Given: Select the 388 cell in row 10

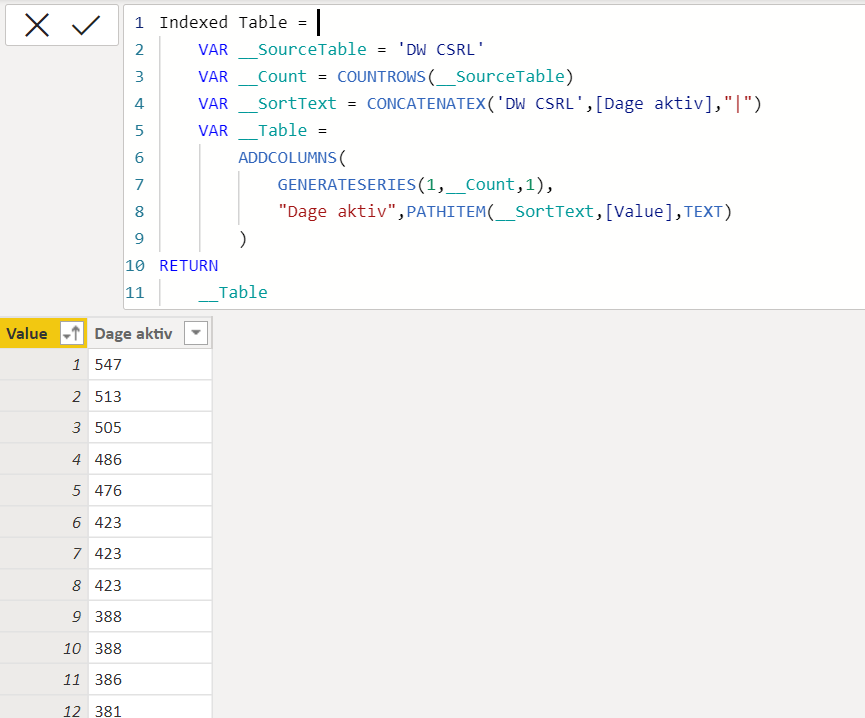Looking at the screenshot, I should click(150, 649).
